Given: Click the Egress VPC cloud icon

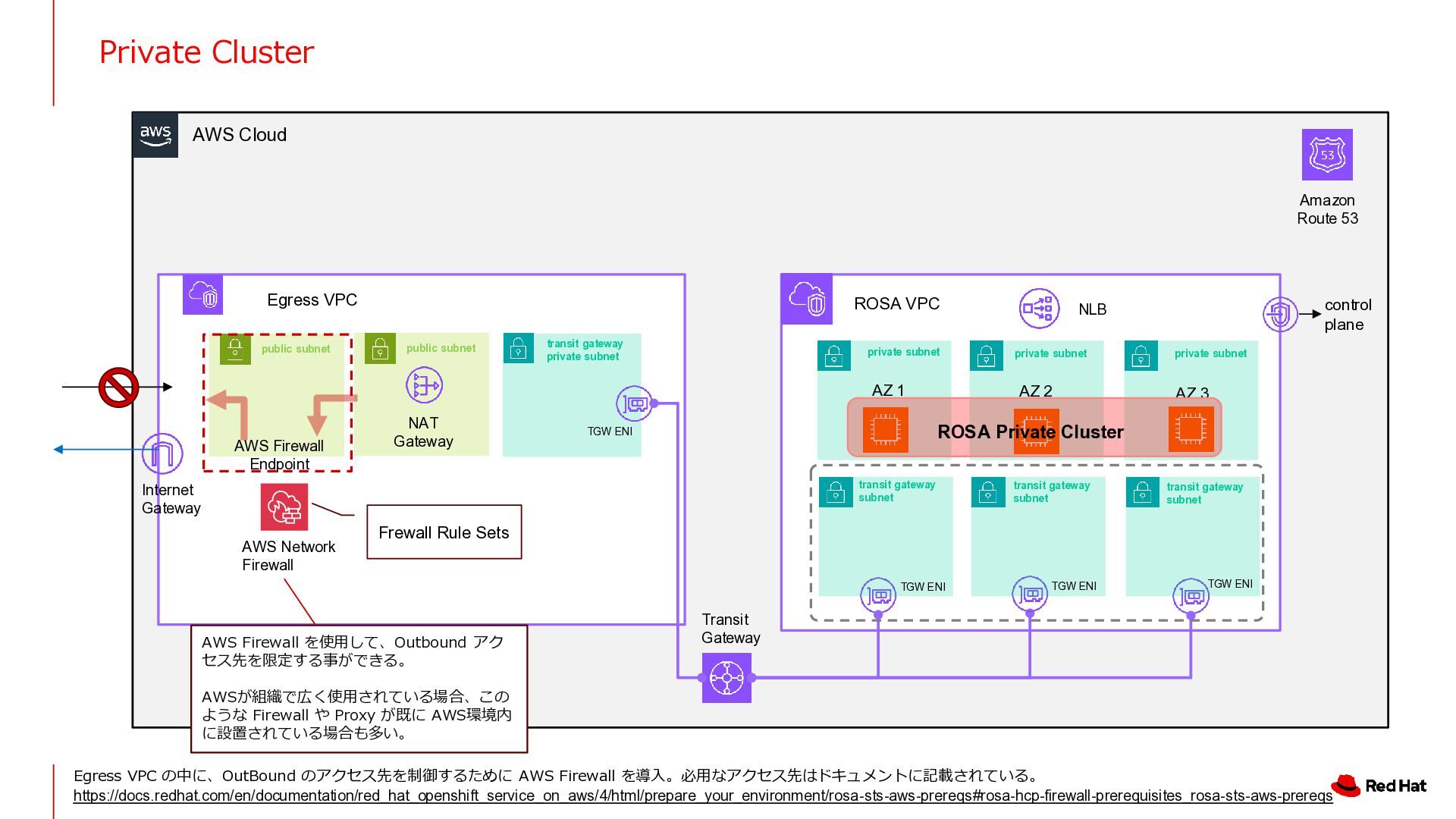Looking at the screenshot, I should [203, 295].
